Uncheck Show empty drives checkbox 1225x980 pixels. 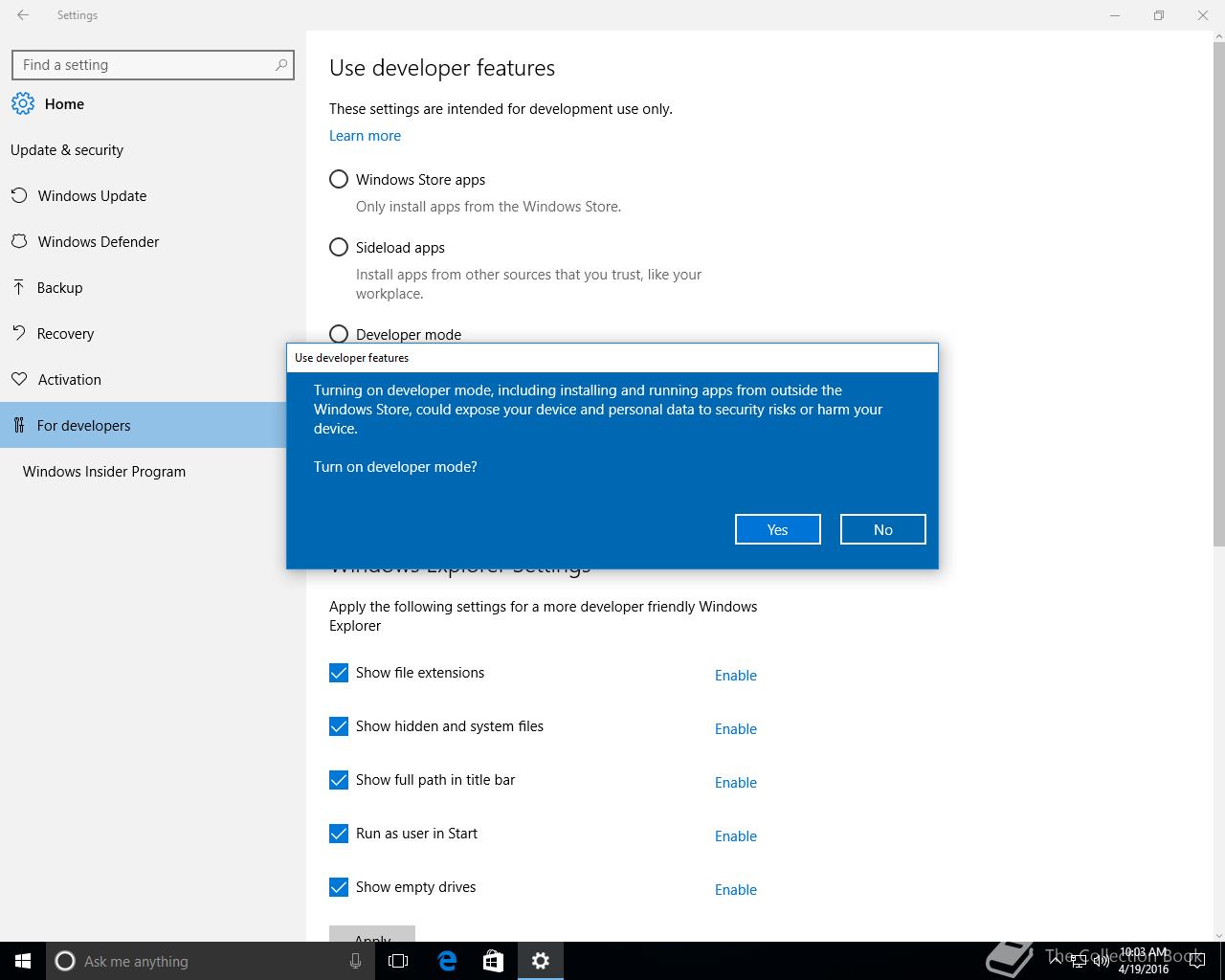coord(339,887)
